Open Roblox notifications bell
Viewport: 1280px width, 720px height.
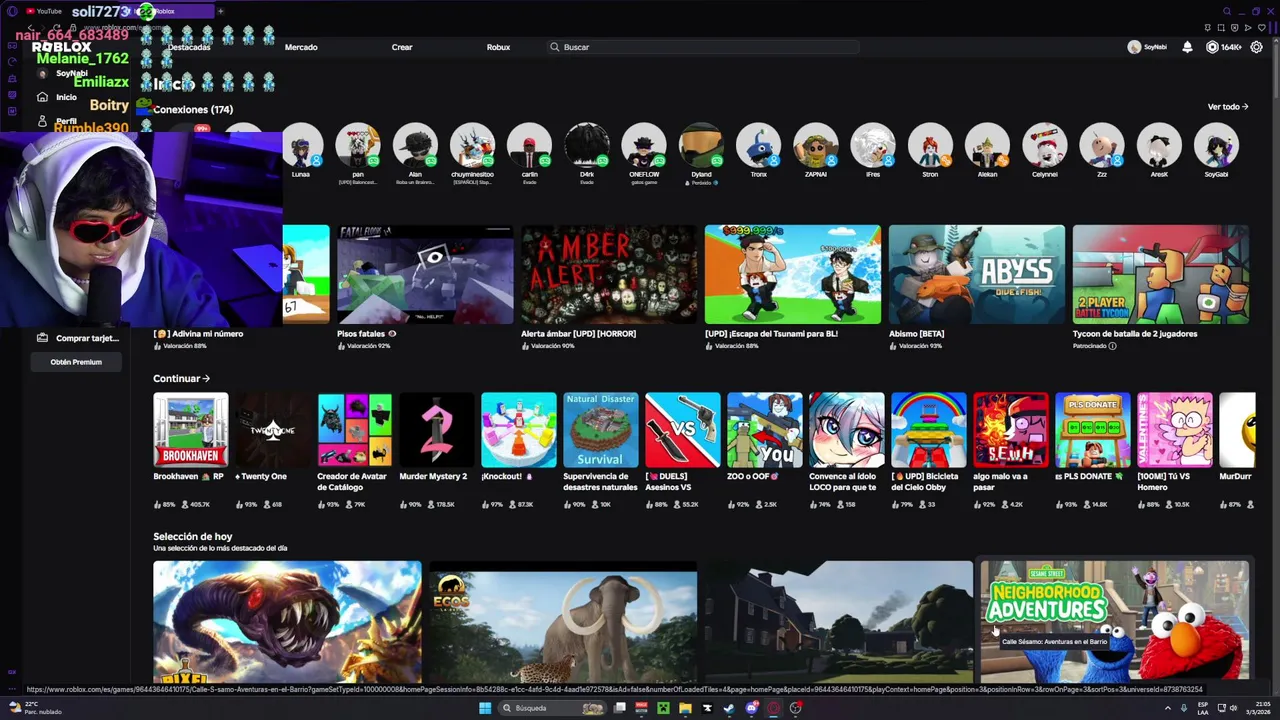coord(1187,47)
